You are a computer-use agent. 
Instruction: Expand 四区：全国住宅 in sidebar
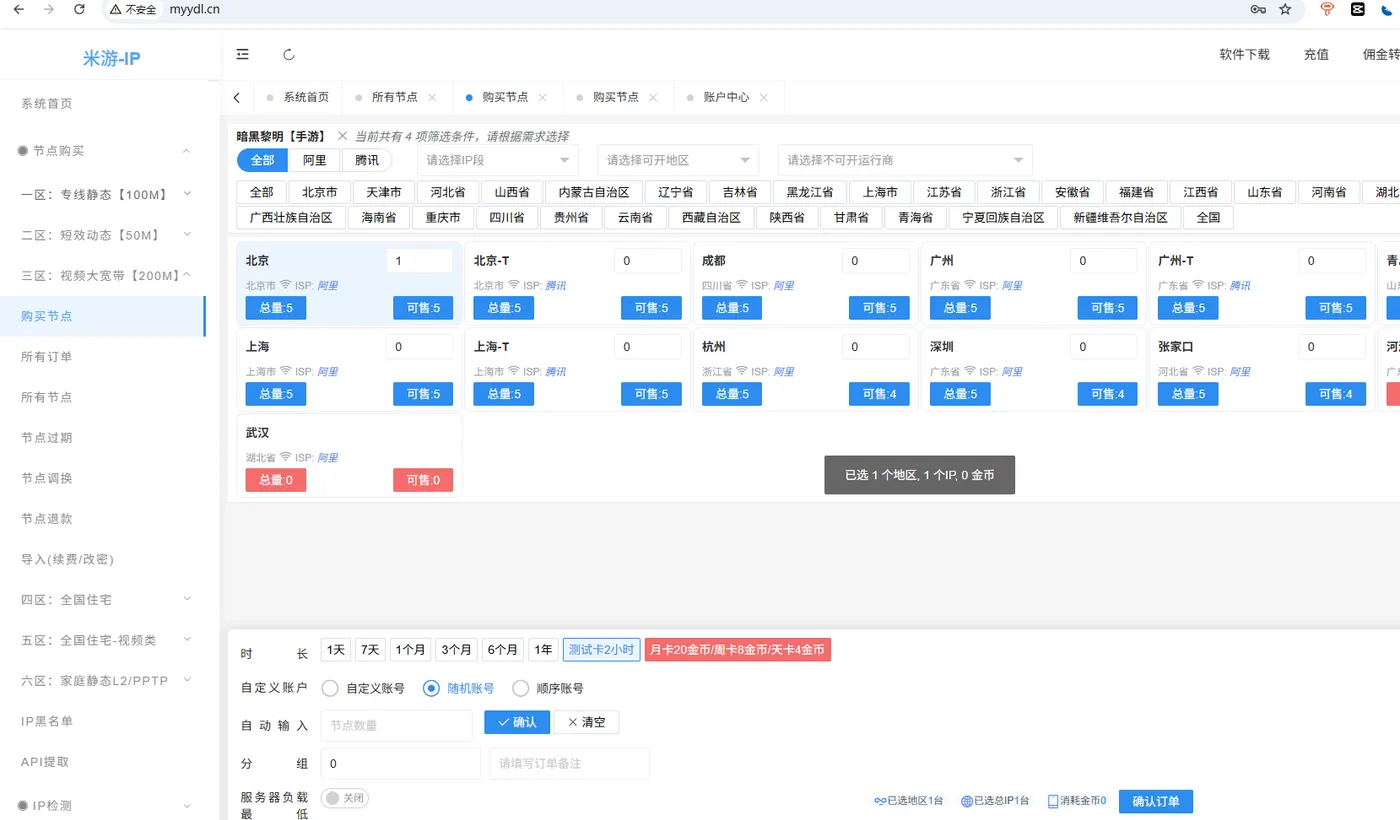103,599
